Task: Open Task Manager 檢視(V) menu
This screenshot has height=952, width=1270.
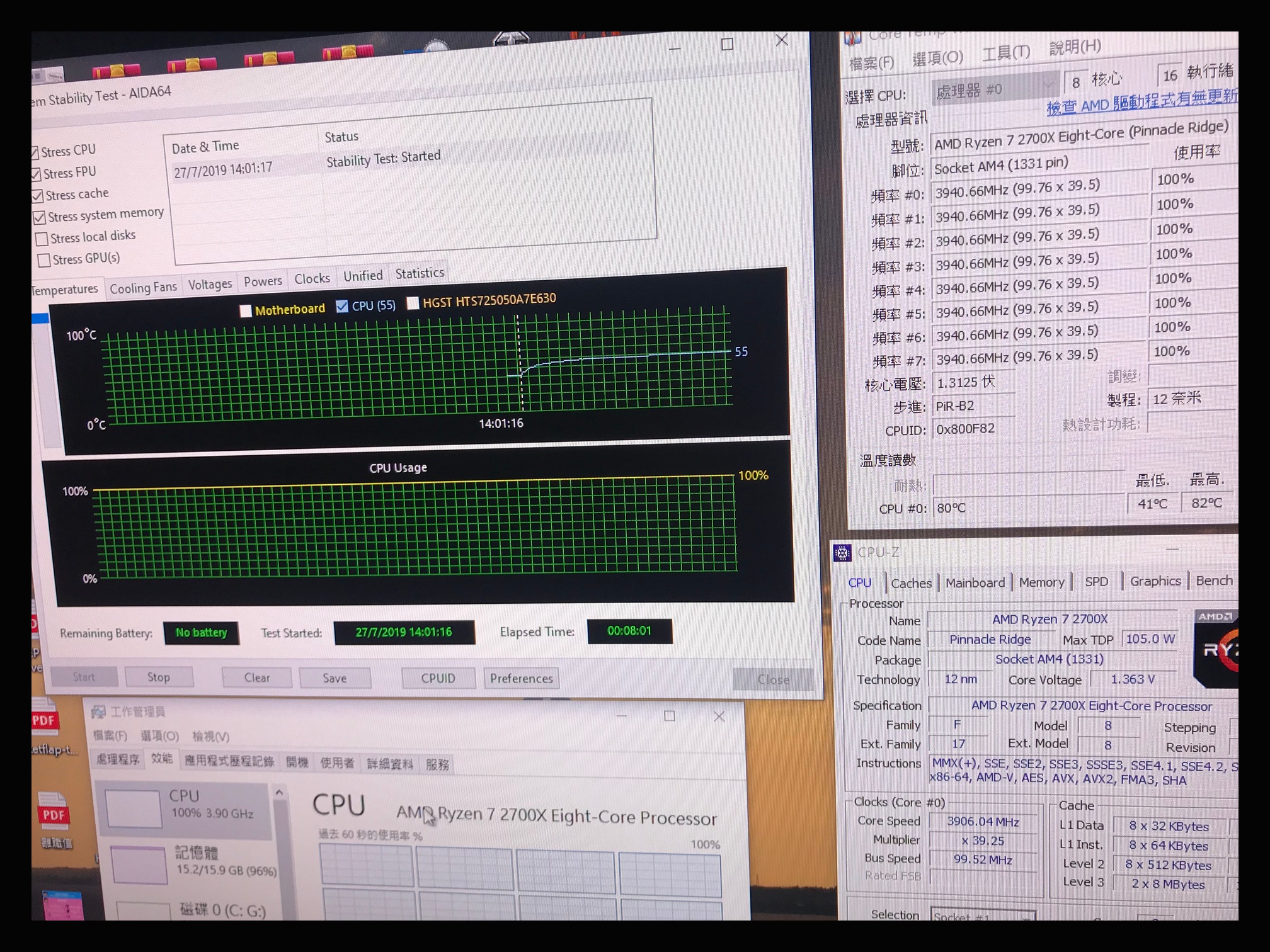Action: coord(211,736)
